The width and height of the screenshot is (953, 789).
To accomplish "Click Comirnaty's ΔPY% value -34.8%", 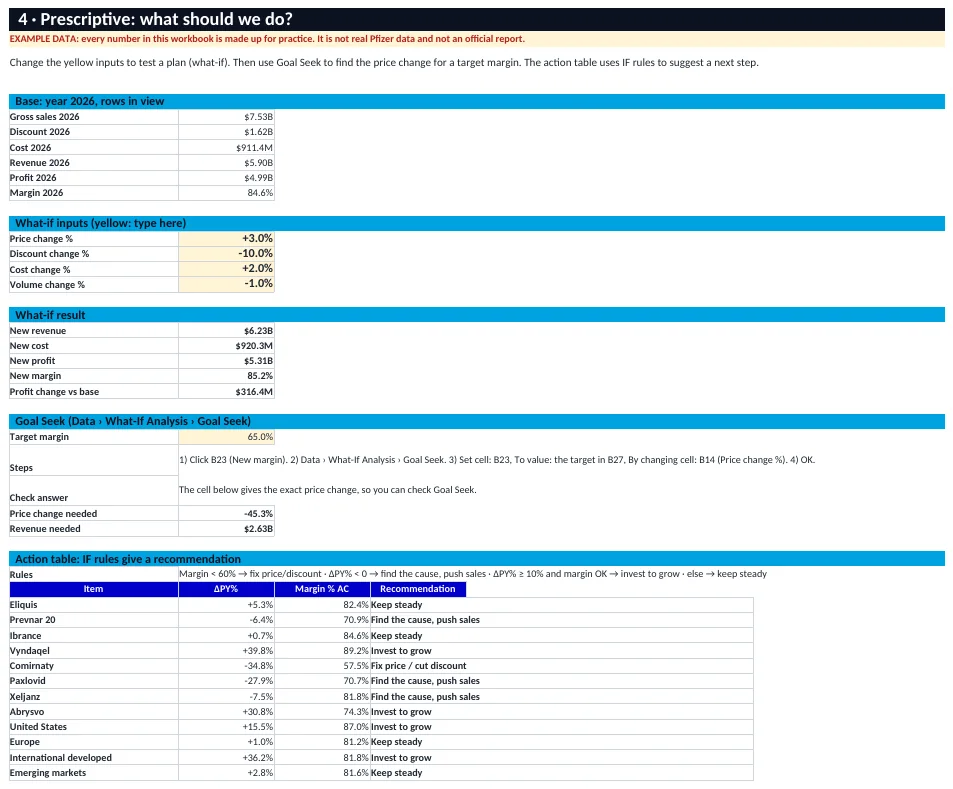I will coord(226,666).
